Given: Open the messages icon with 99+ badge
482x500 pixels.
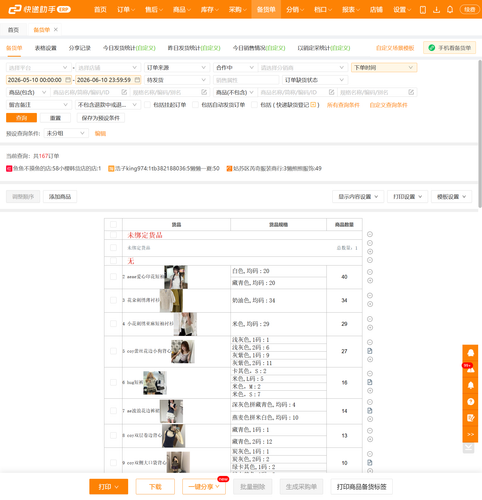Looking at the screenshot, I should point(471,369).
